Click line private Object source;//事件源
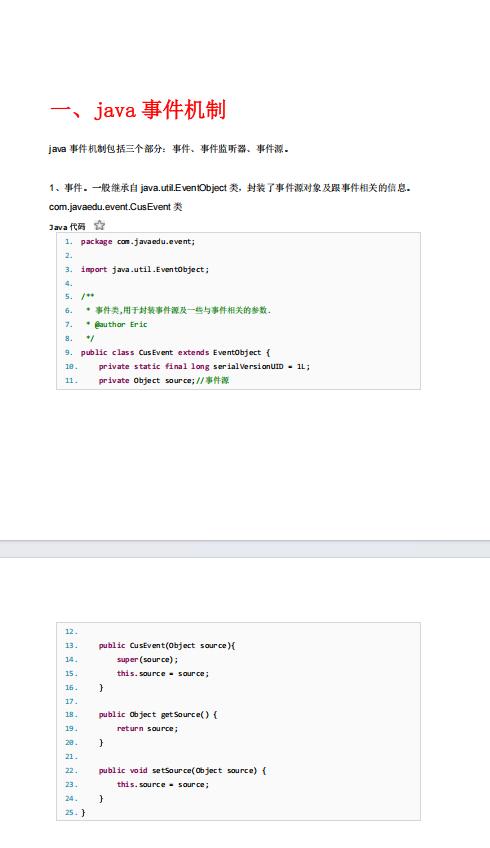The image size is (490, 848). click(x=164, y=381)
